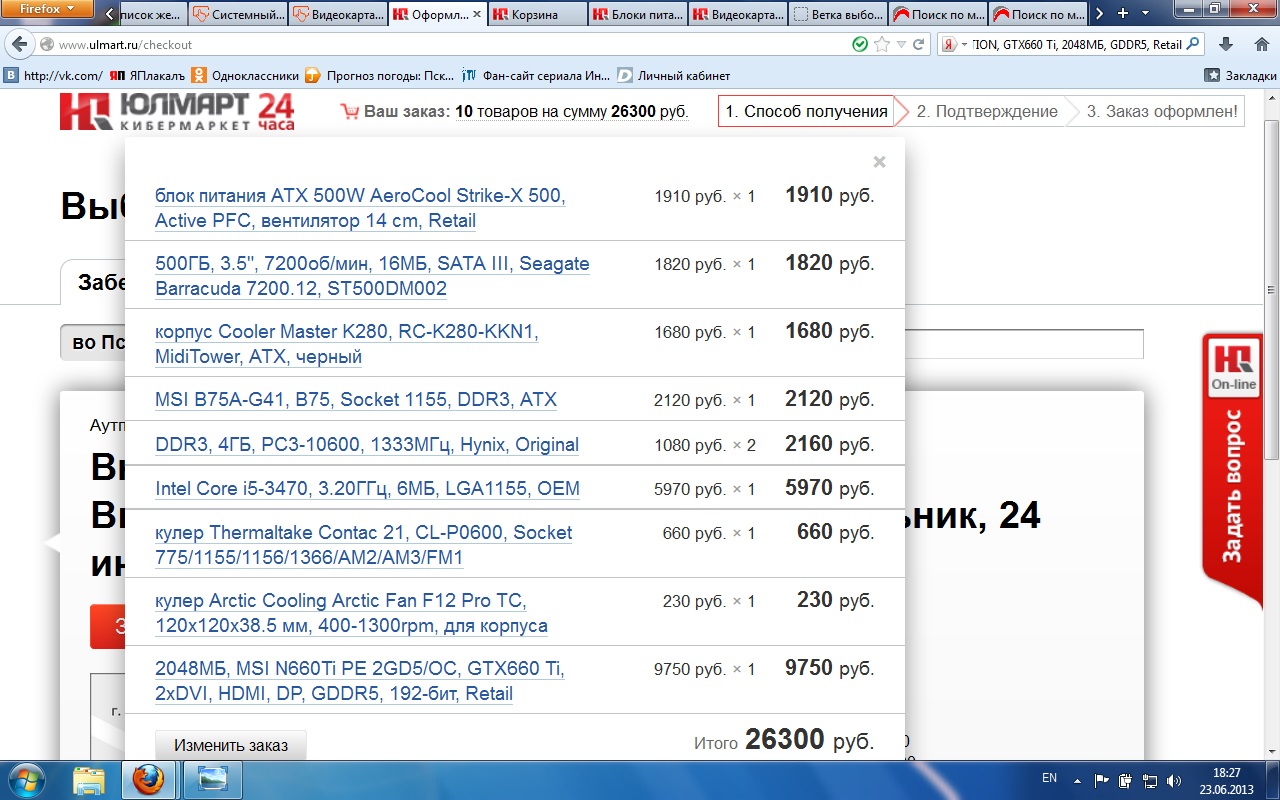Open the Cooler Master K280 case link
Image resolution: width=1280 pixels, height=800 pixels.
click(x=346, y=344)
